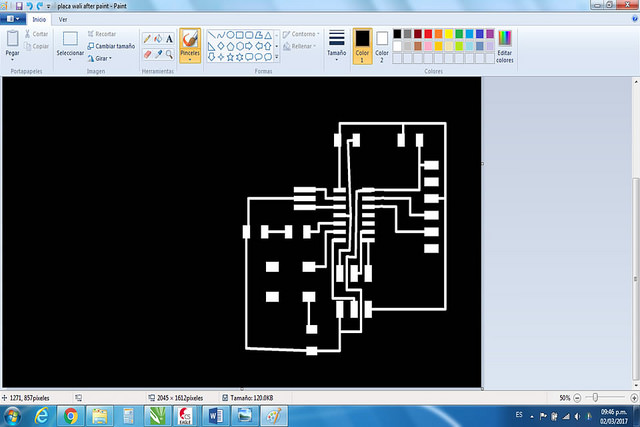Screen dimensions: 640x427
Task: Expand the shapes gallery more arrow
Action: click(277, 57)
